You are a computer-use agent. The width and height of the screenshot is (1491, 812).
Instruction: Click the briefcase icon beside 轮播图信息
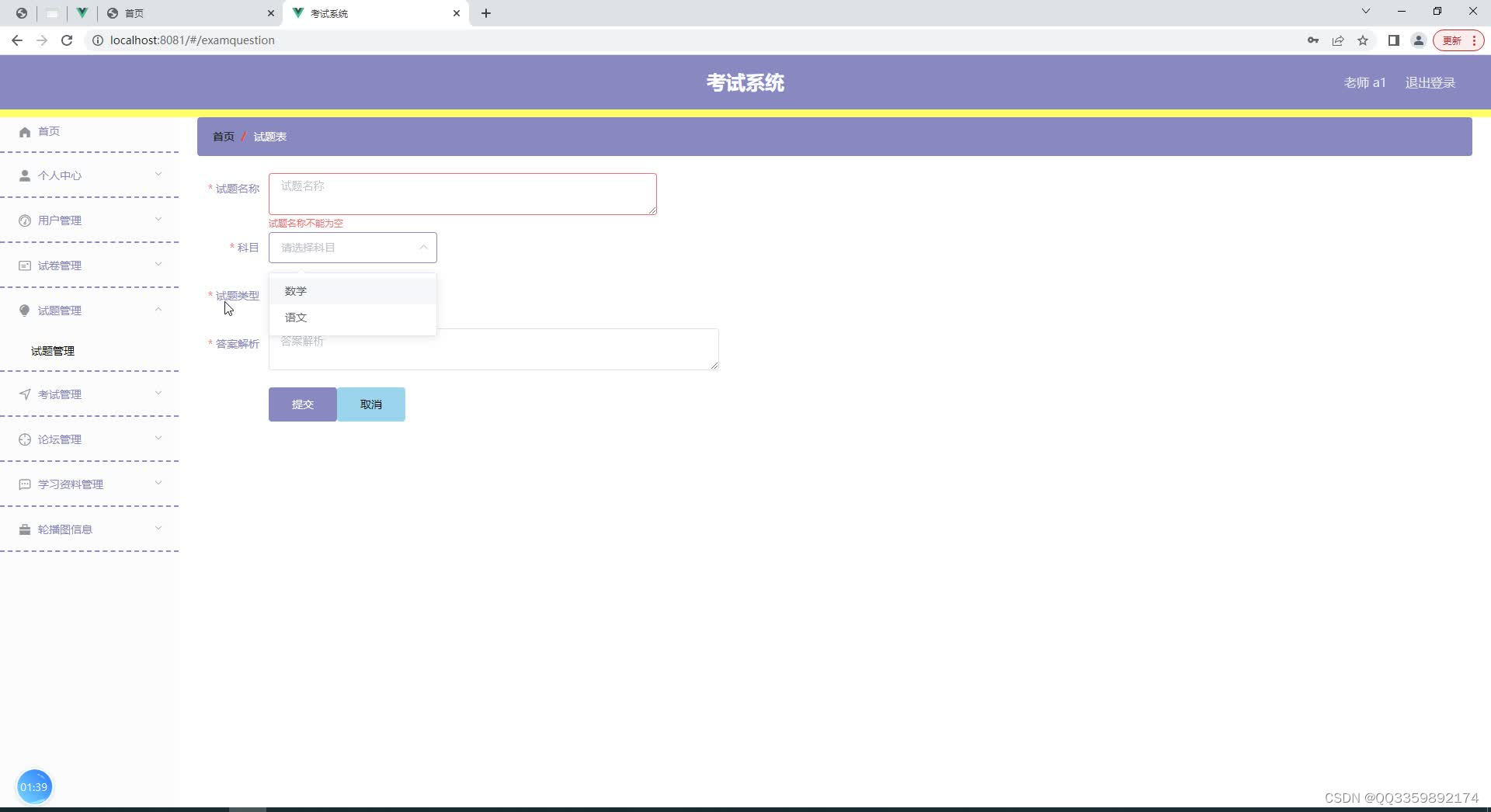click(x=25, y=529)
